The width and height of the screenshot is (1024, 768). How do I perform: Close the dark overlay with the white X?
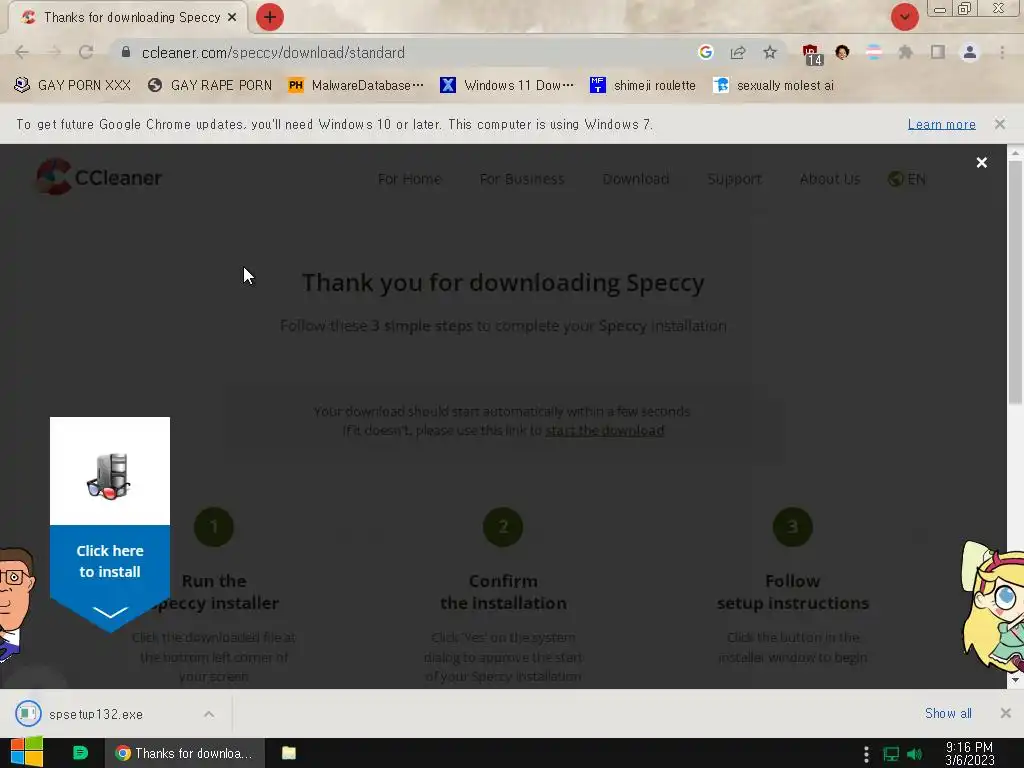[981, 163]
